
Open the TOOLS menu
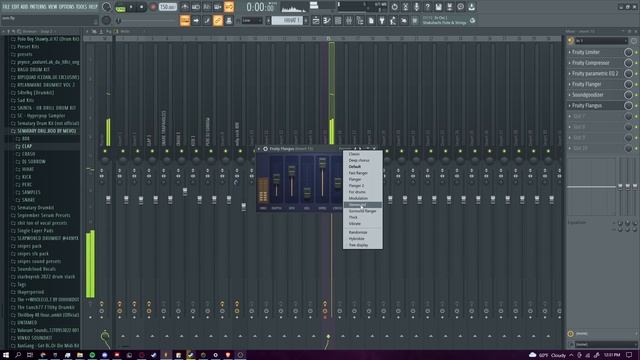[x=82, y=7]
